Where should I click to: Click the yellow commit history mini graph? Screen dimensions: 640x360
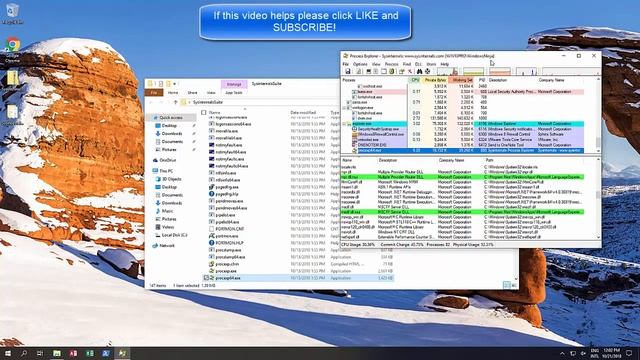[473, 71]
